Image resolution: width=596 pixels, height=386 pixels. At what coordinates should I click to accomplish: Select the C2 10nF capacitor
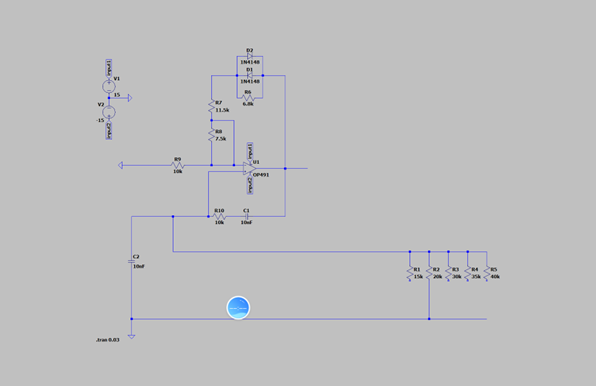pos(132,261)
